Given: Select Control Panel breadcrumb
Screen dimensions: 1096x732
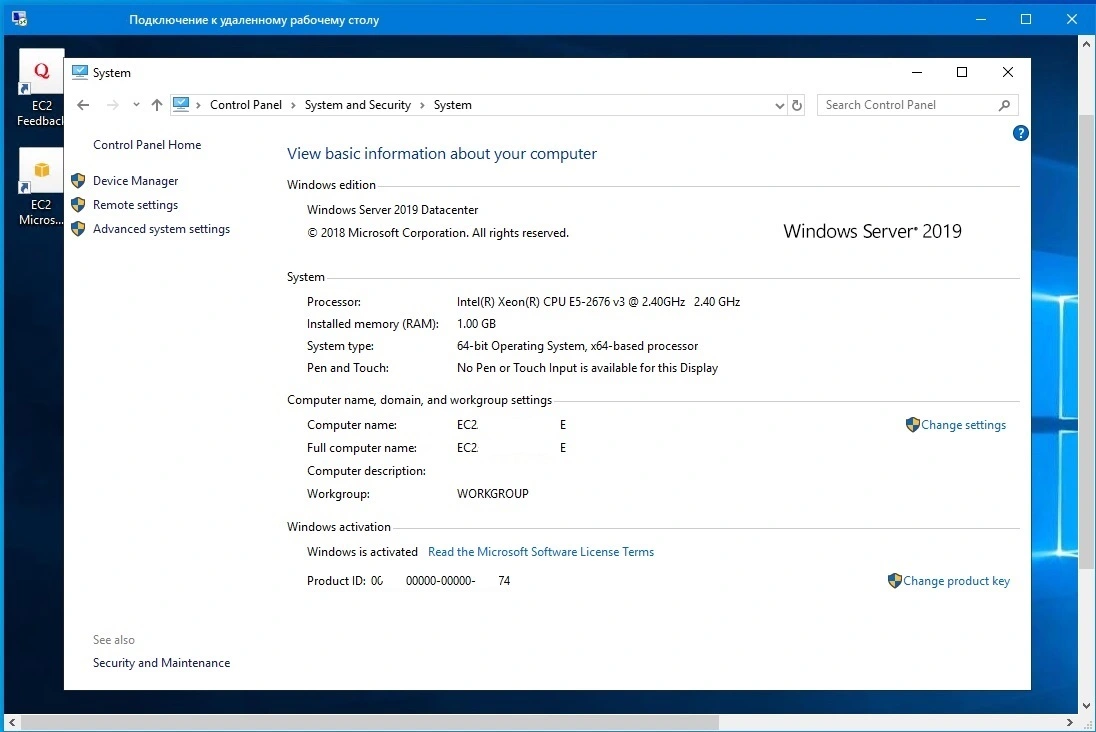Looking at the screenshot, I should click(x=246, y=105).
